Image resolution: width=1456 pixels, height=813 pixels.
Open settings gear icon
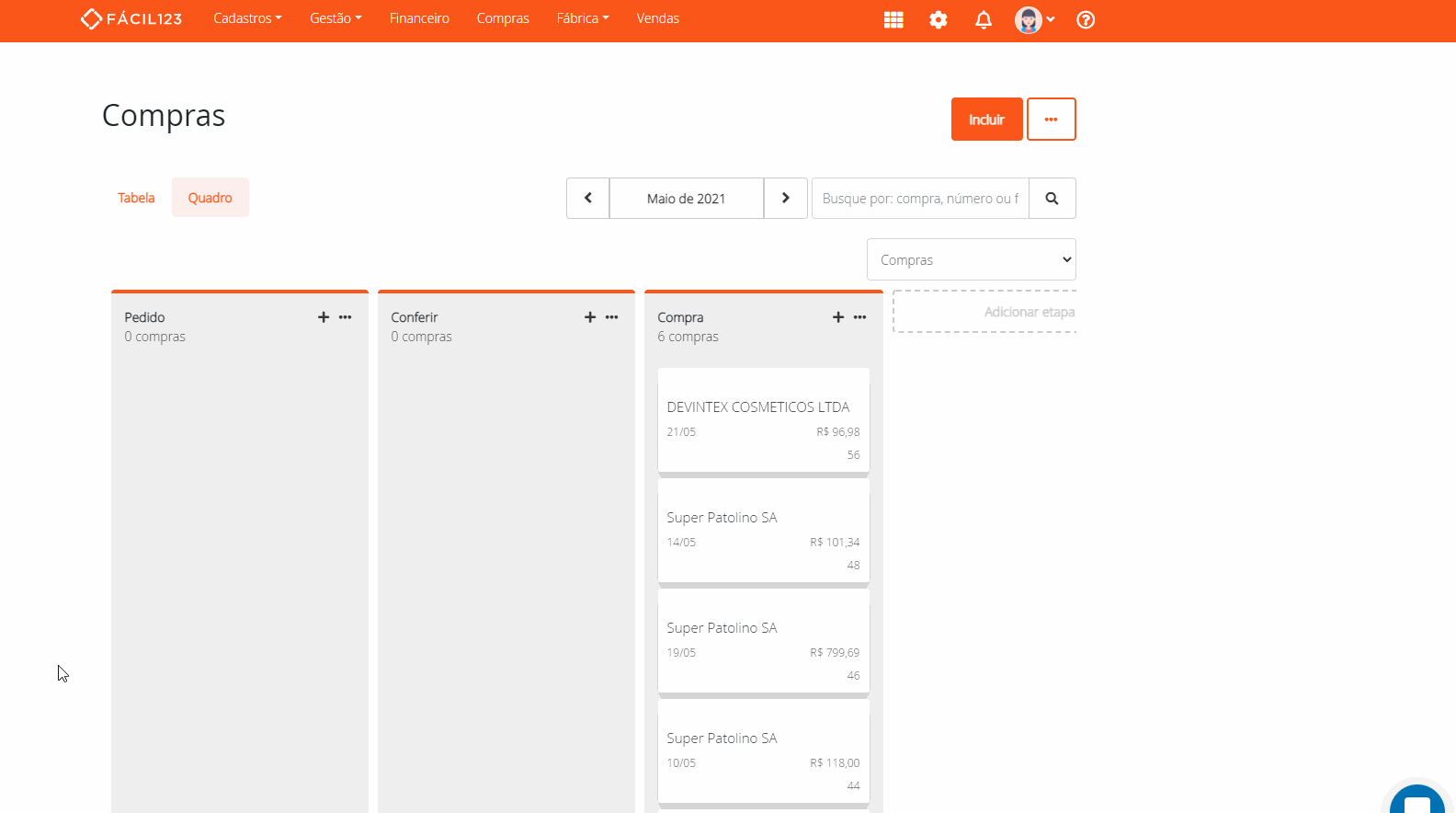coord(938,19)
